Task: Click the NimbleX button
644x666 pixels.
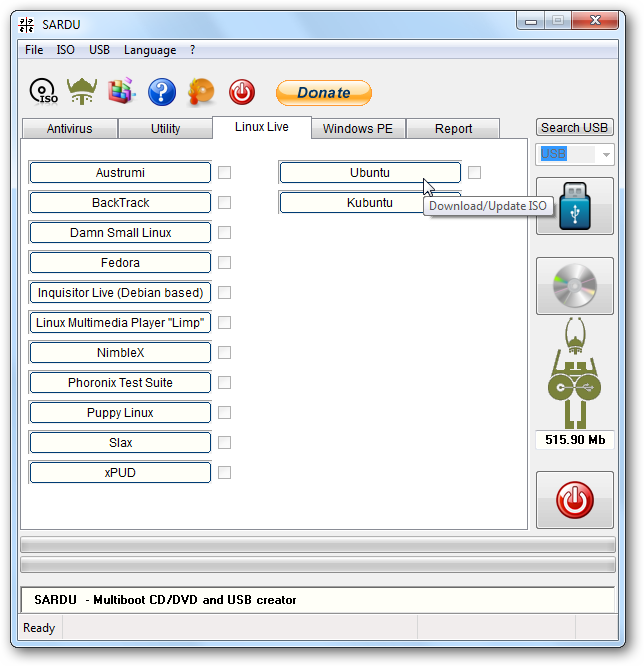Action: (120, 353)
